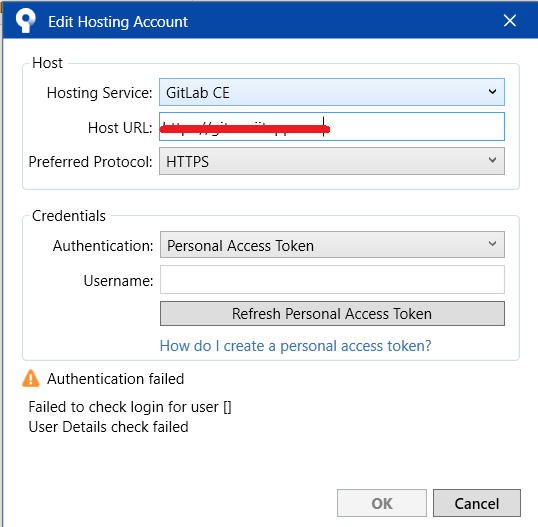Click the 'Preferred Protocol:' label
This screenshot has width=538, height=527.
tap(91, 162)
